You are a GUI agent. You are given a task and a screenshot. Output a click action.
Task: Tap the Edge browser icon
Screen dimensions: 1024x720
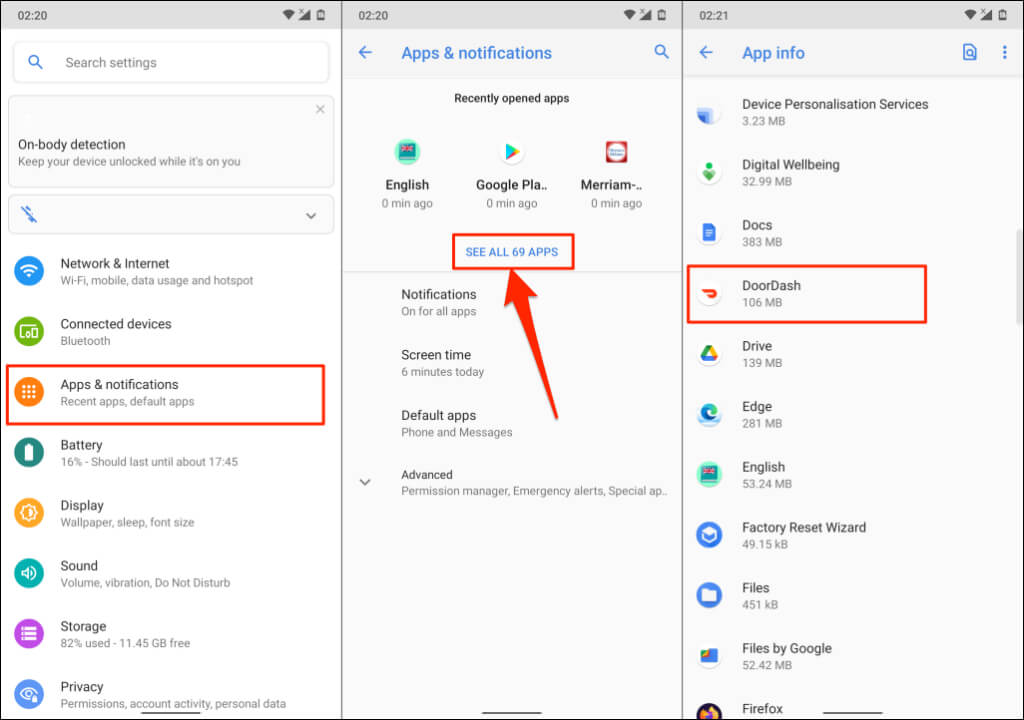click(x=709, y=414)
